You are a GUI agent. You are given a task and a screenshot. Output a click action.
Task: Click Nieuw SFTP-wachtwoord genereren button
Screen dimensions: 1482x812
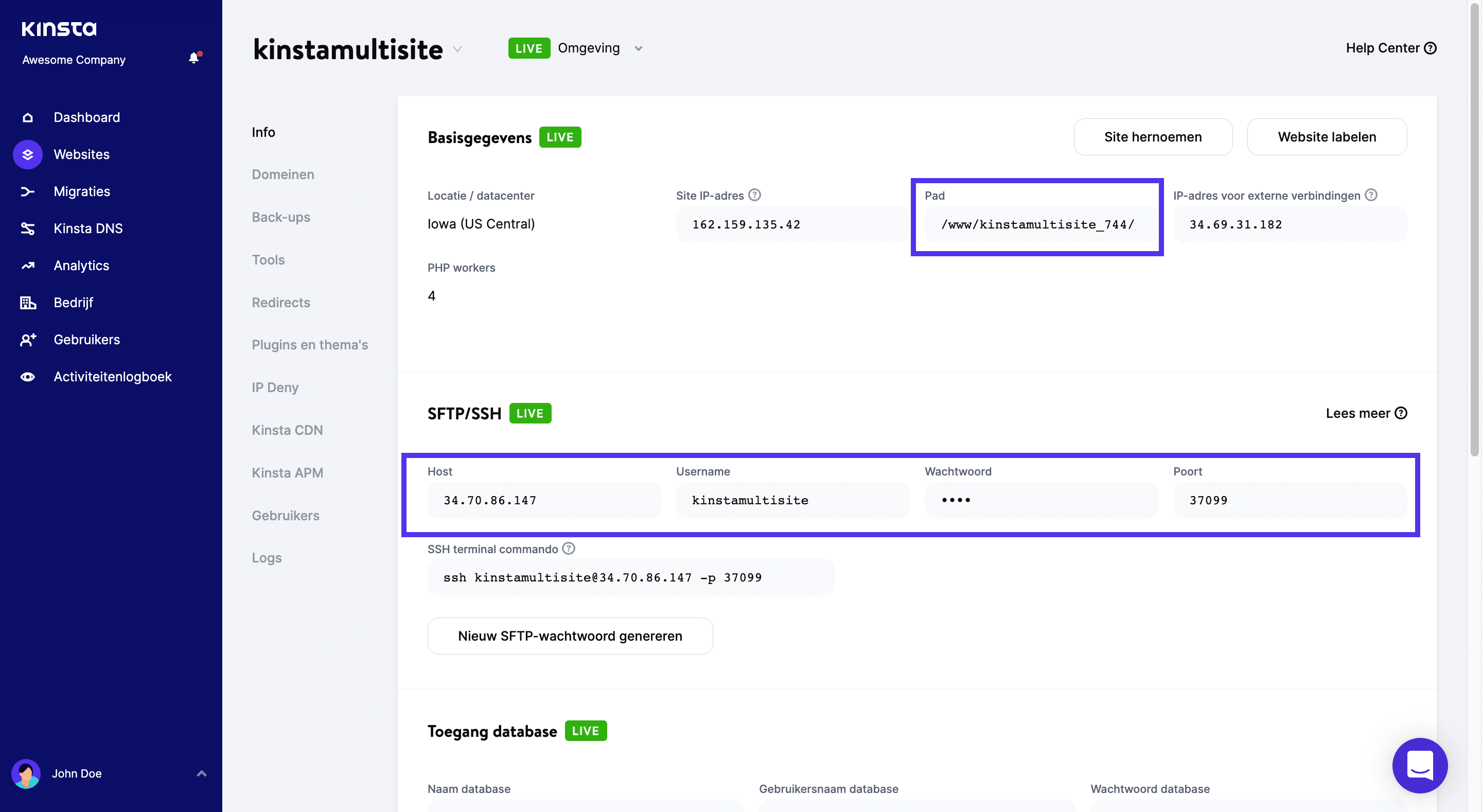[x=570, y=636]
